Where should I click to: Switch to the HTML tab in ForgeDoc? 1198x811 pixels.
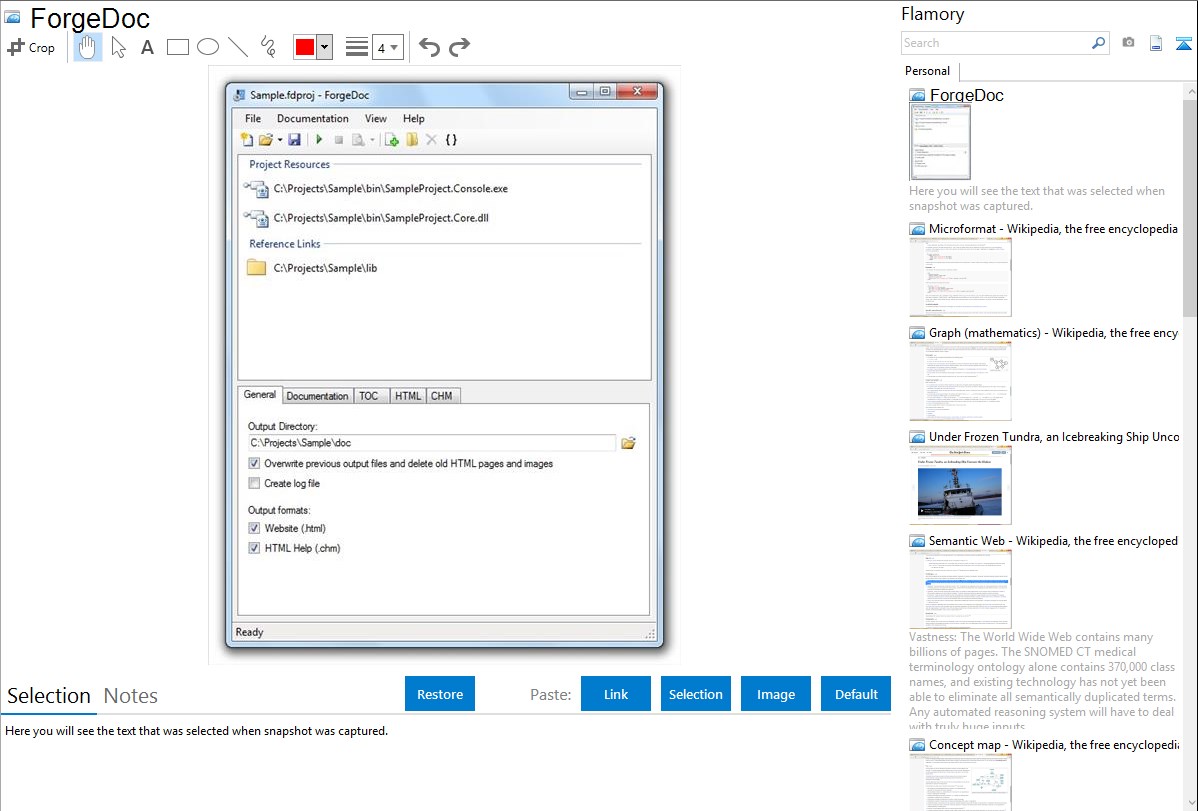408,396
